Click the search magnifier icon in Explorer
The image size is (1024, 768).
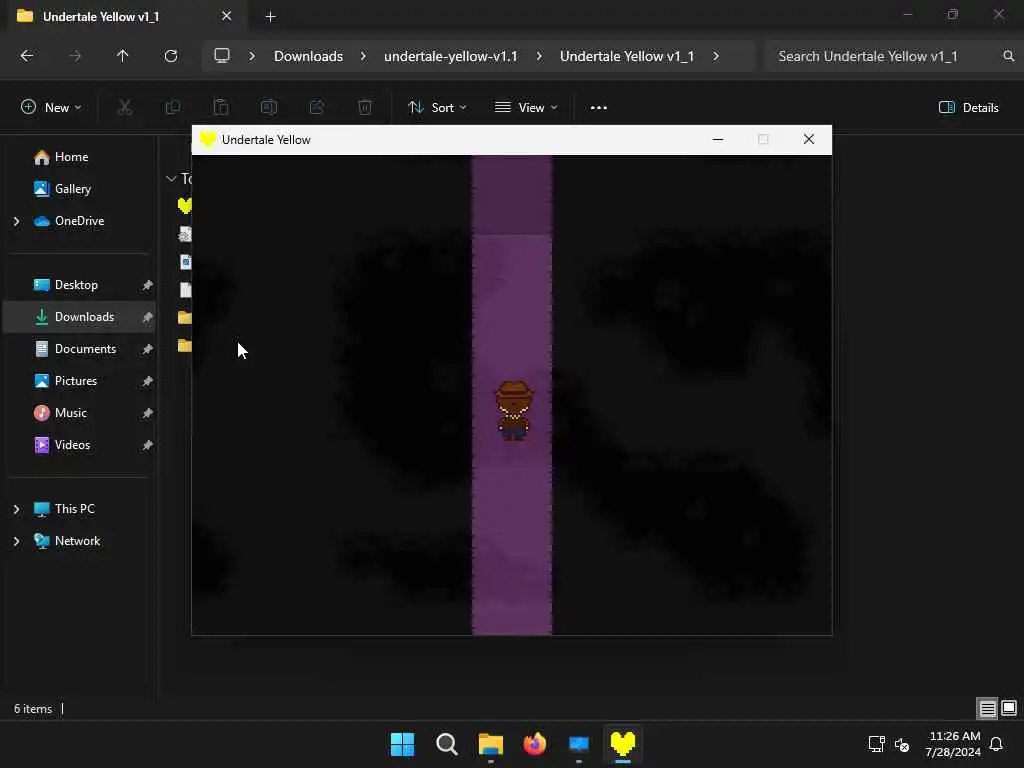[1008, 56]
